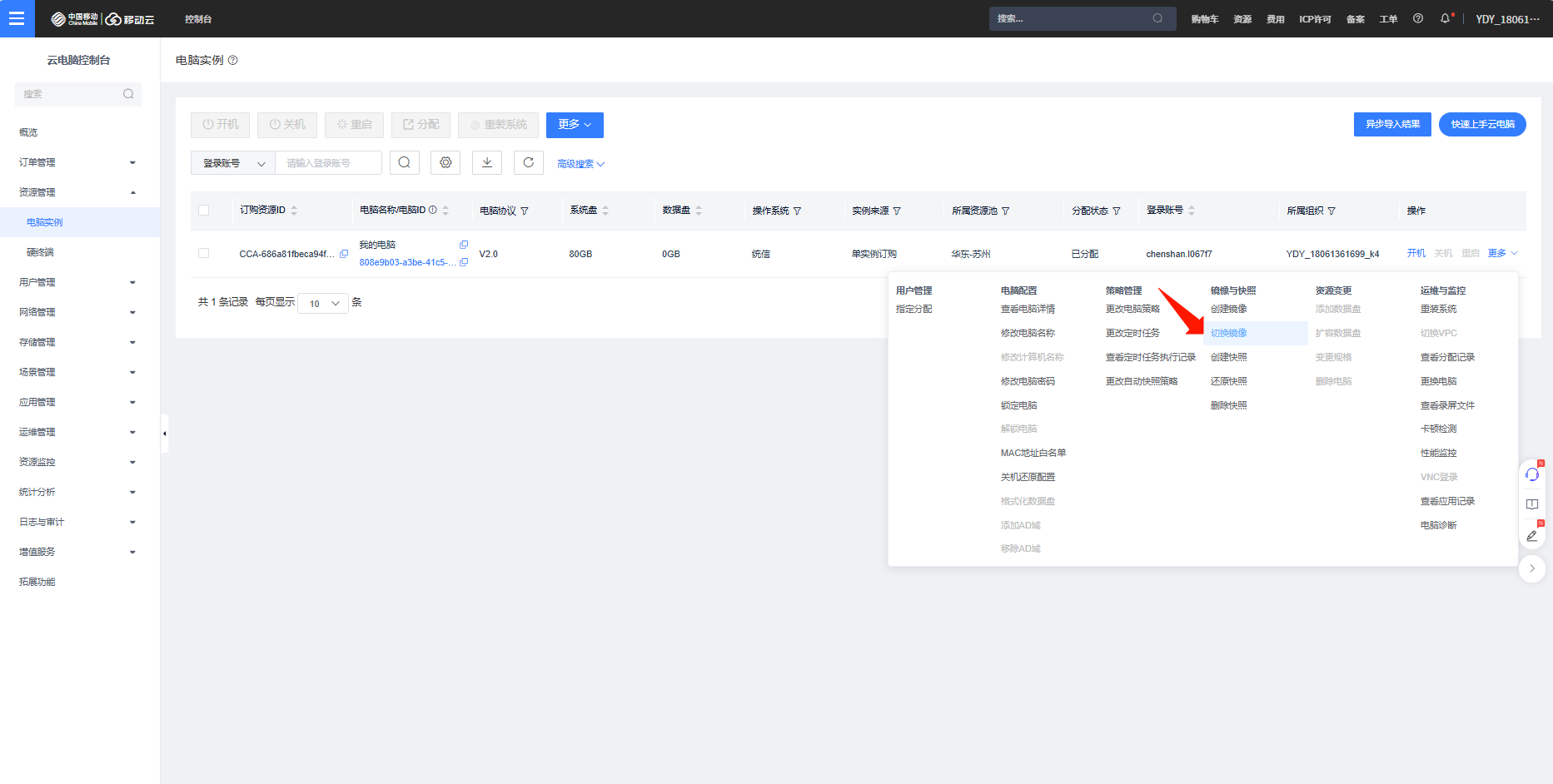Screen dimensions: 1553x784
Task: Sort by 订购资源ID column
Action: (294, 211)
